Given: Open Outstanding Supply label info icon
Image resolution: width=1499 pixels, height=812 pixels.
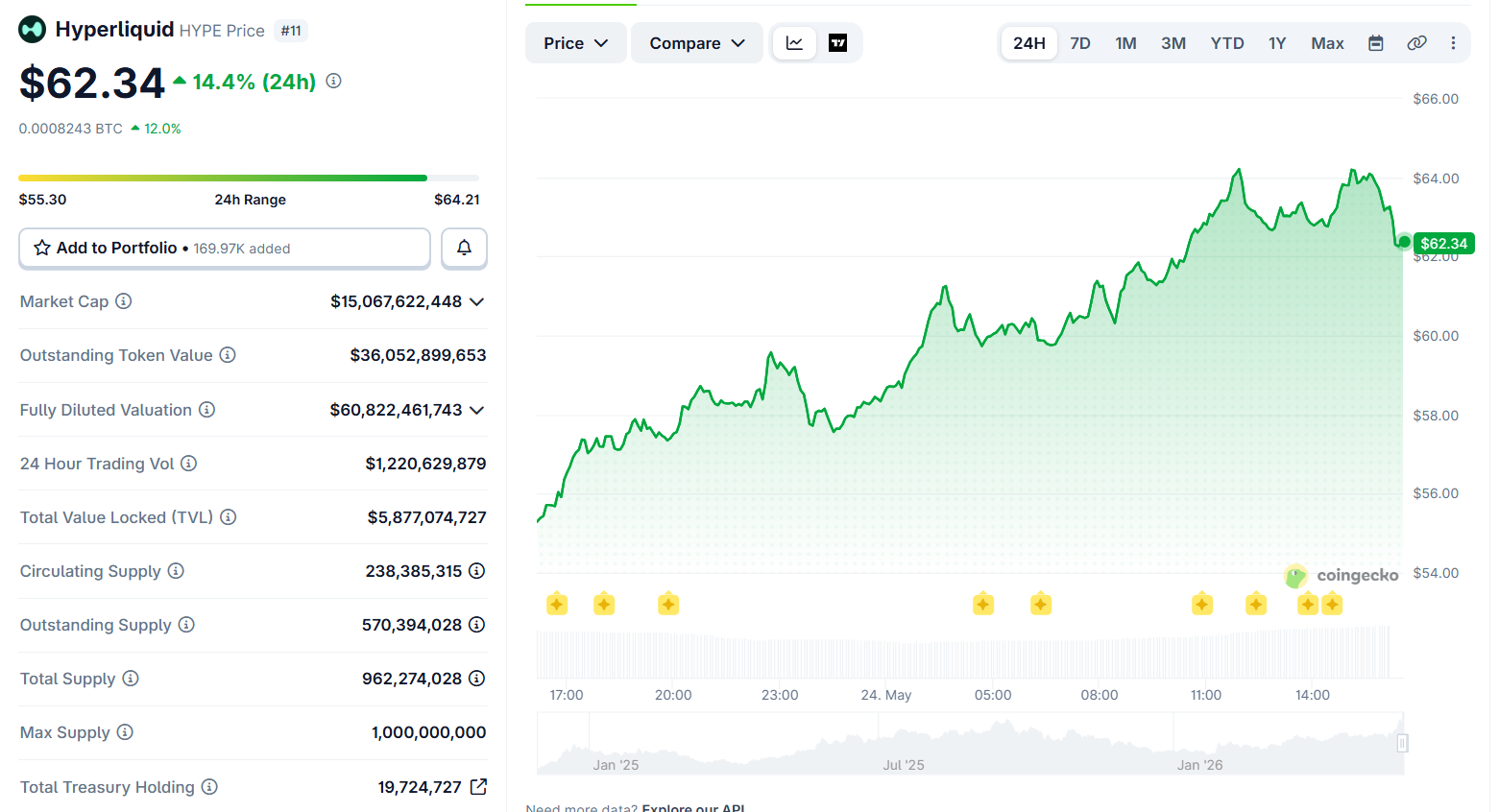Looking at the screenshot, I should click(186, 625).
